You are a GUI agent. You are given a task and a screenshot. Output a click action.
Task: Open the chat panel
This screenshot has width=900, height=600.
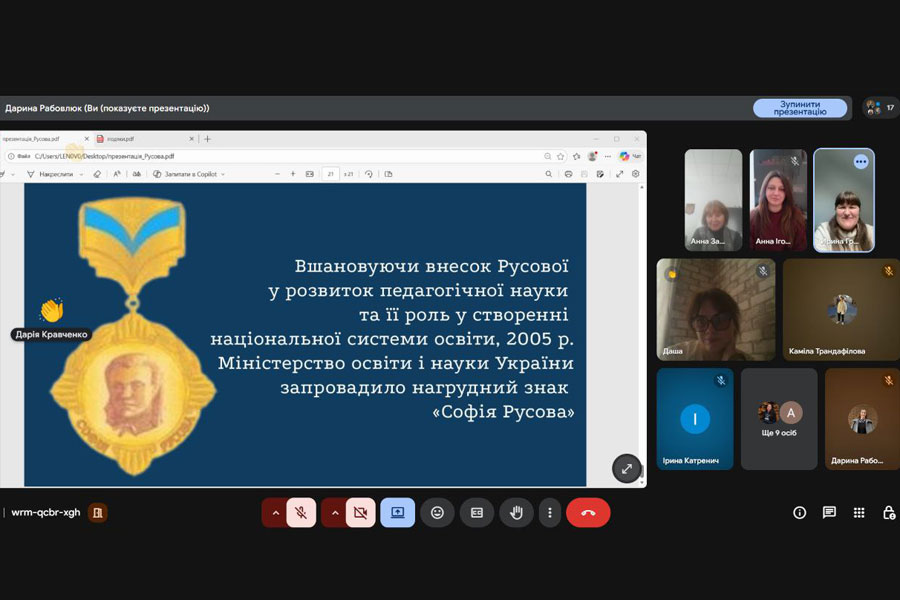click(x=829, y=512)
